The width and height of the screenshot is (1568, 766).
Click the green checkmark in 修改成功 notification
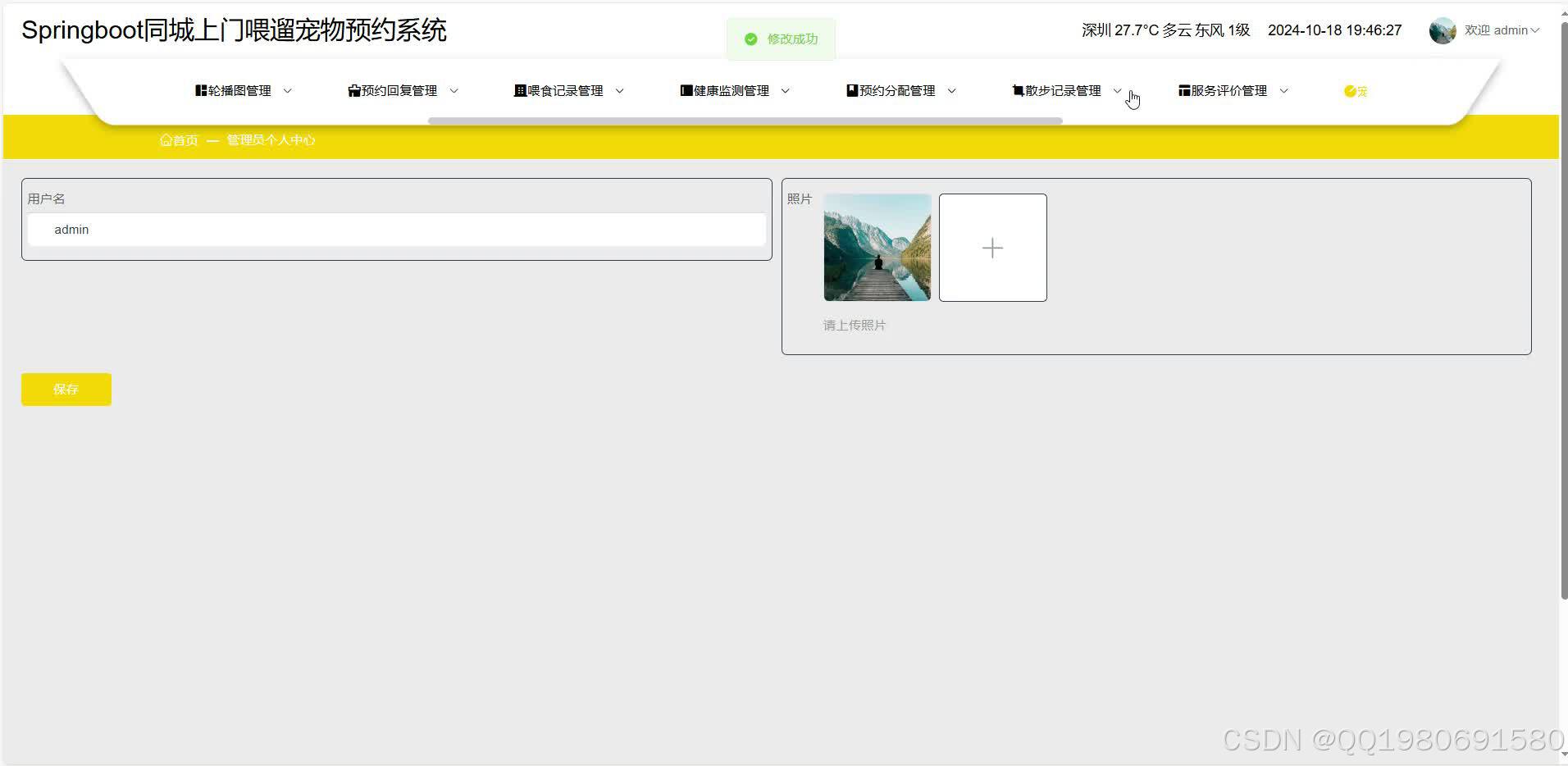coord(751,39)
